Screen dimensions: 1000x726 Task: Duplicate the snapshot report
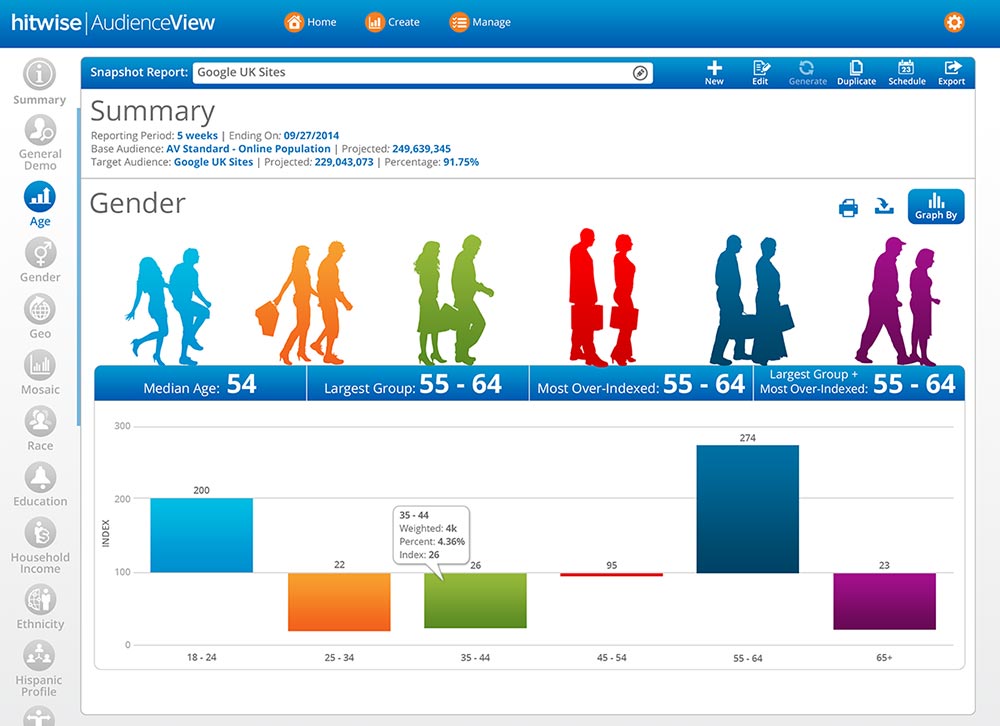click(857, 73)
